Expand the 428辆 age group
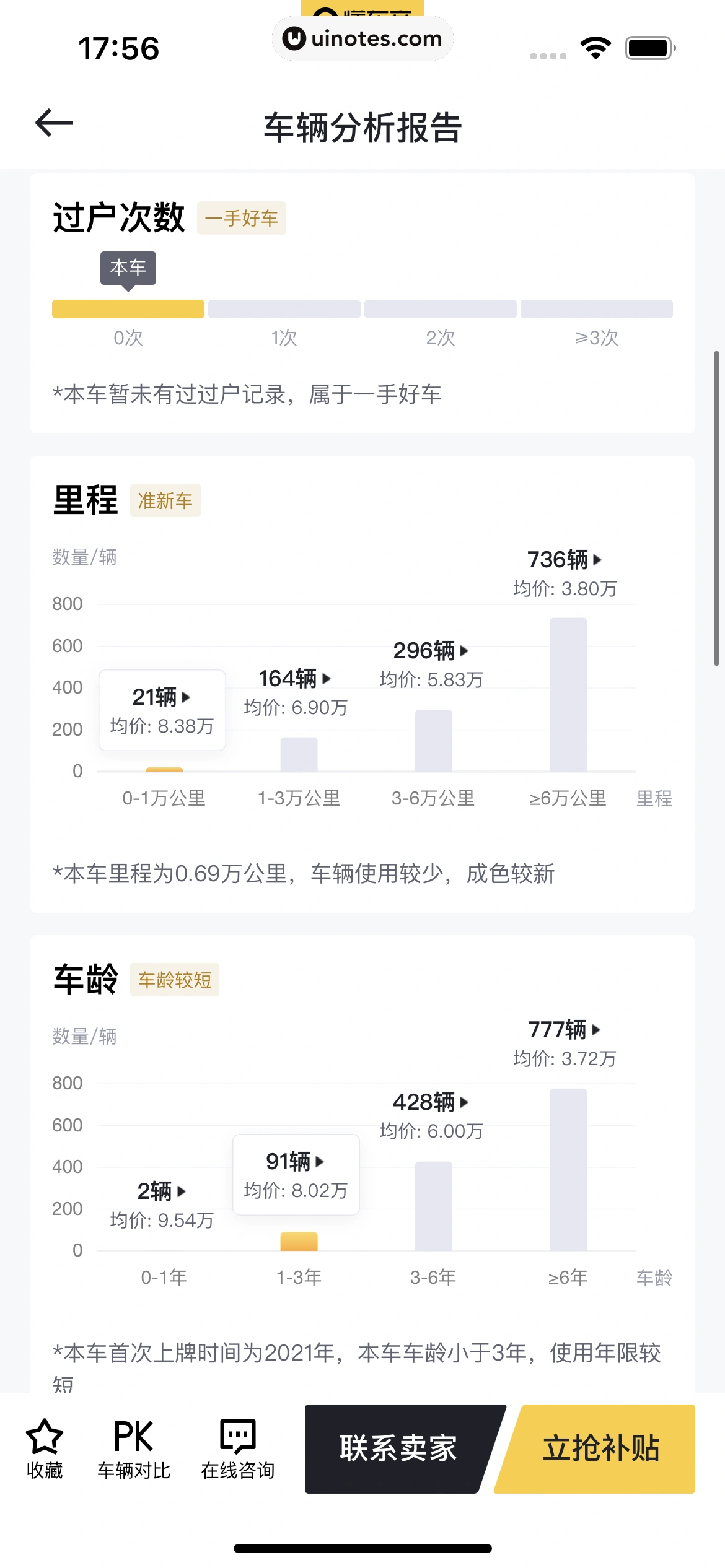 click(x=431, y=1102)
